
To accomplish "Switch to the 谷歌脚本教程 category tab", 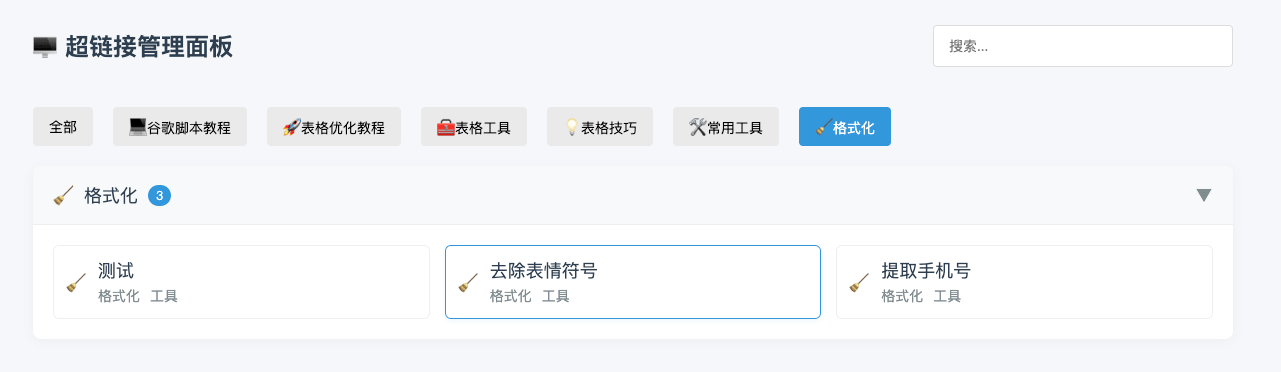I will [180, 127].
